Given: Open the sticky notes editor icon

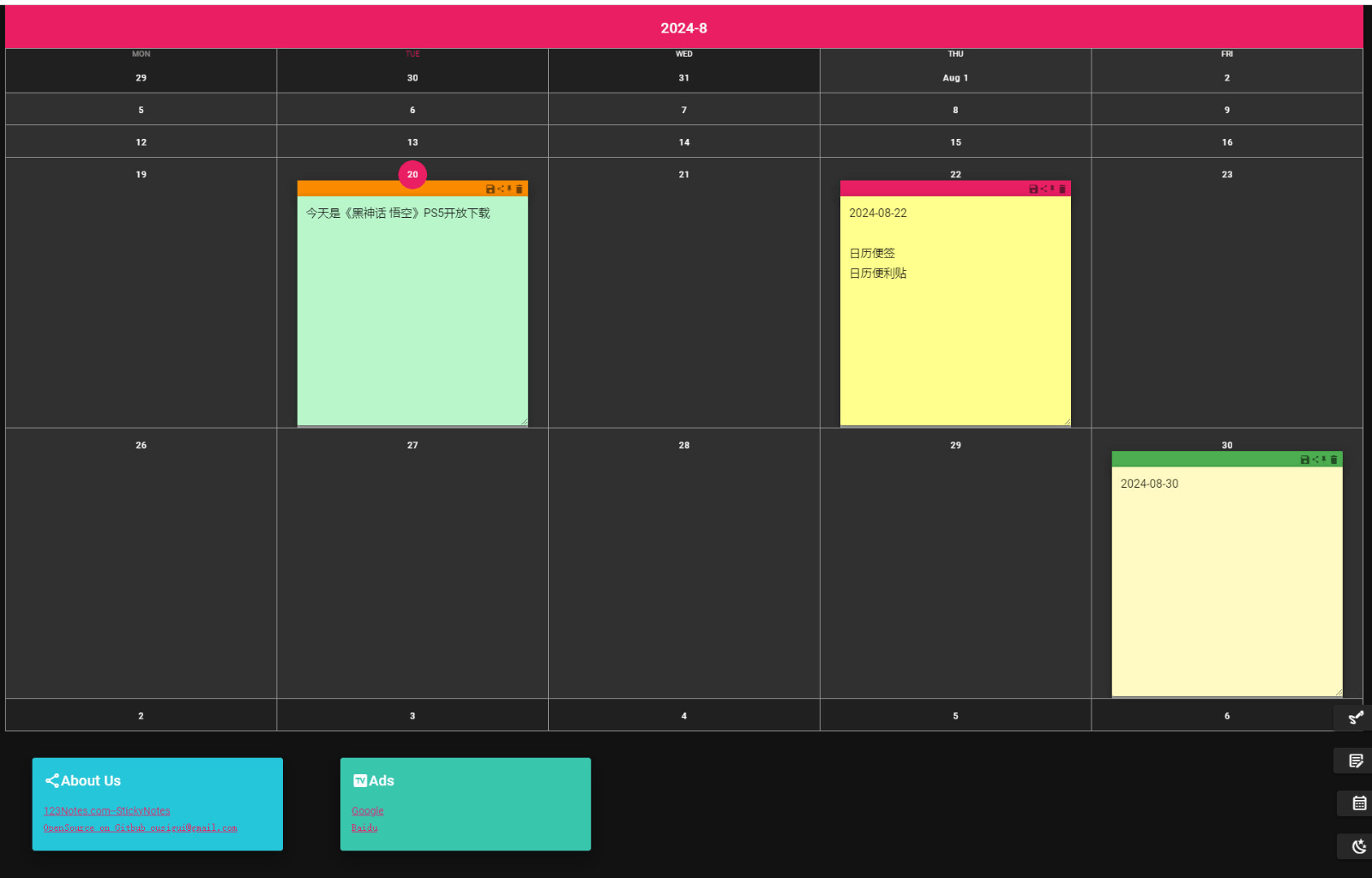Looking at the screenshot, I should (x=1356, y=761).
